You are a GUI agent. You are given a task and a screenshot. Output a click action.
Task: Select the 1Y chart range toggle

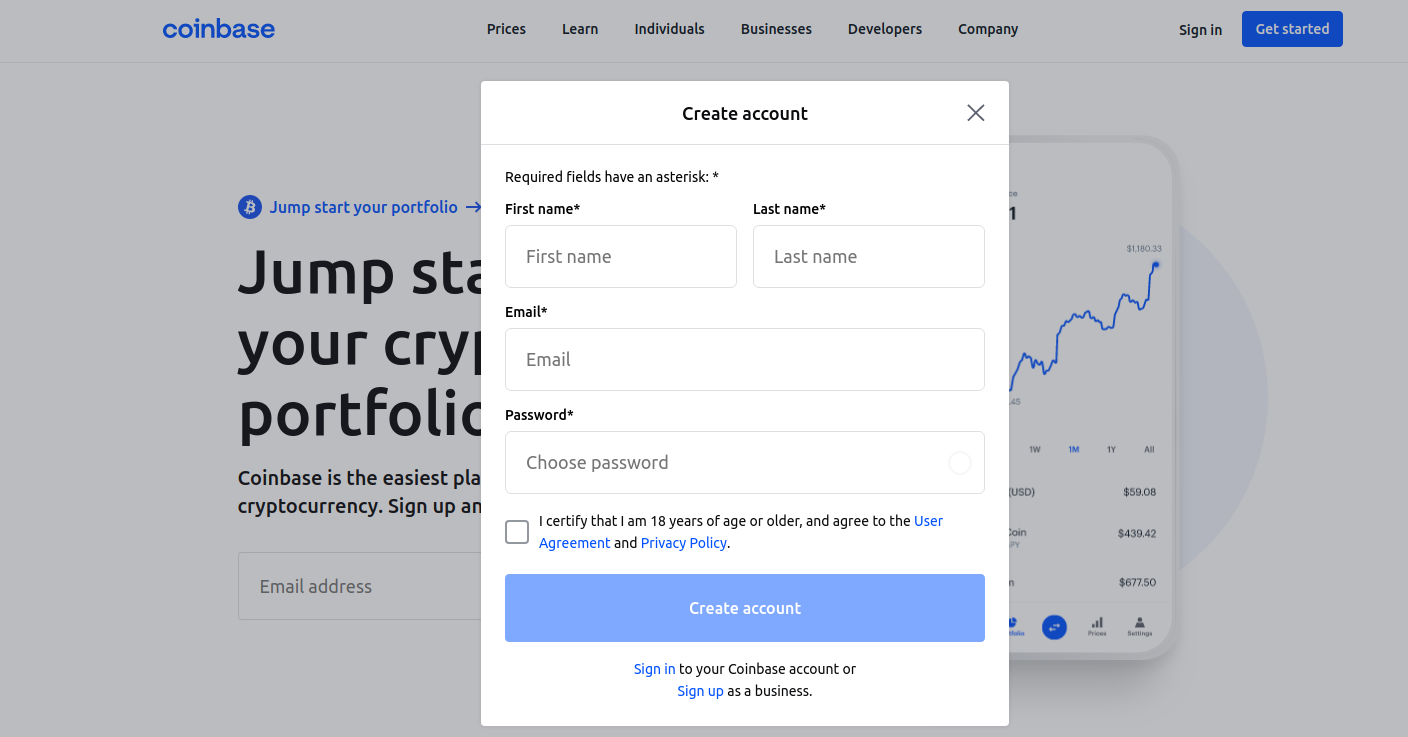click(x=1111, y=449)
